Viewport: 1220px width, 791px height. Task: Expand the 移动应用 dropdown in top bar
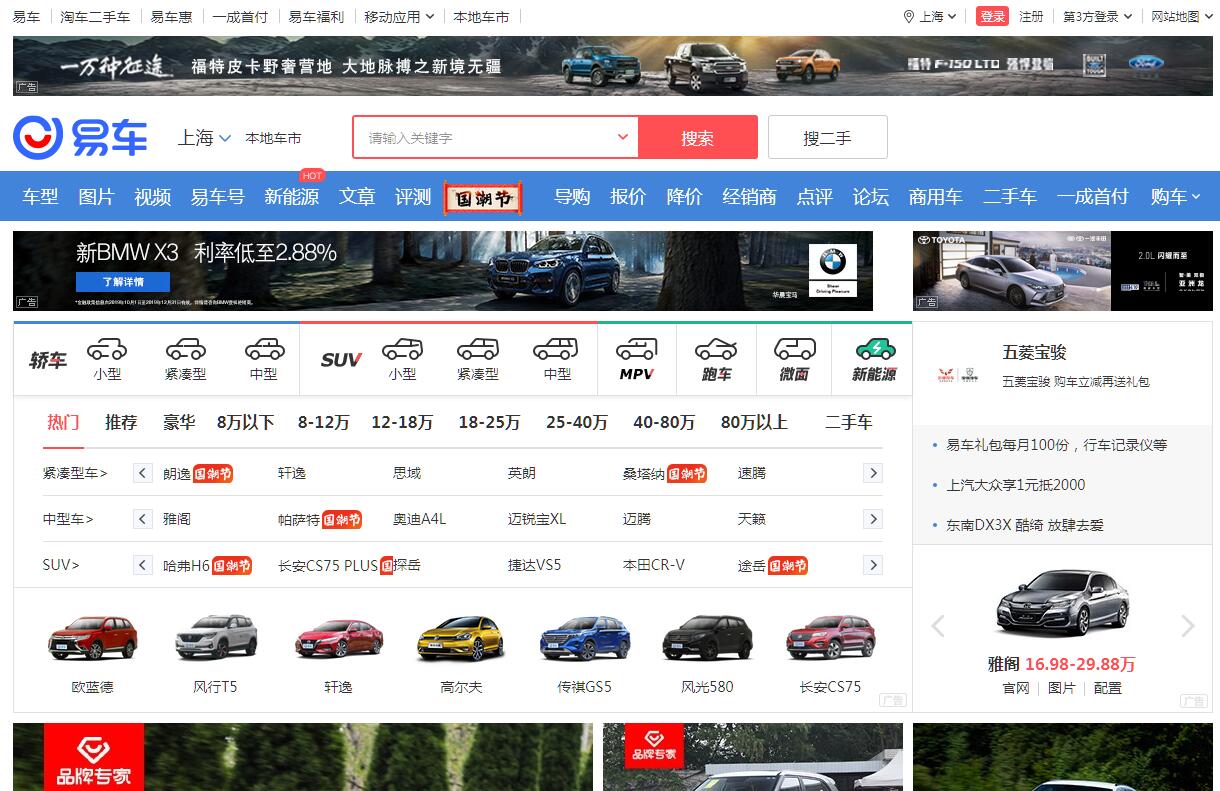click(x=399, y=17)
